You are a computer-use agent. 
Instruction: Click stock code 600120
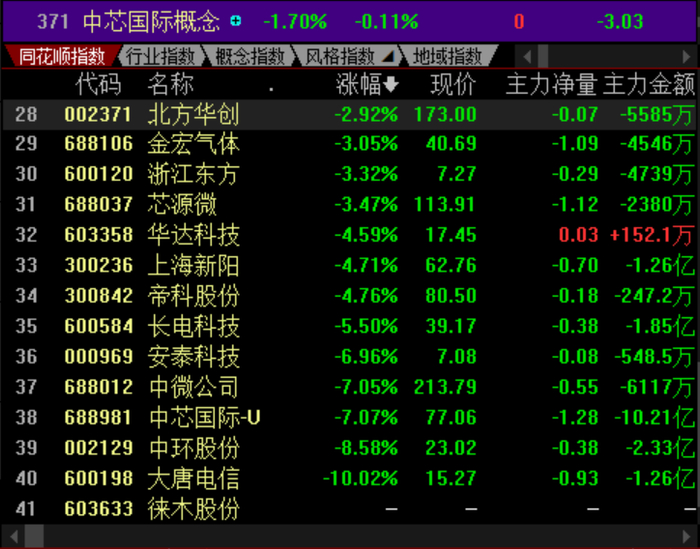coord(98,174)
